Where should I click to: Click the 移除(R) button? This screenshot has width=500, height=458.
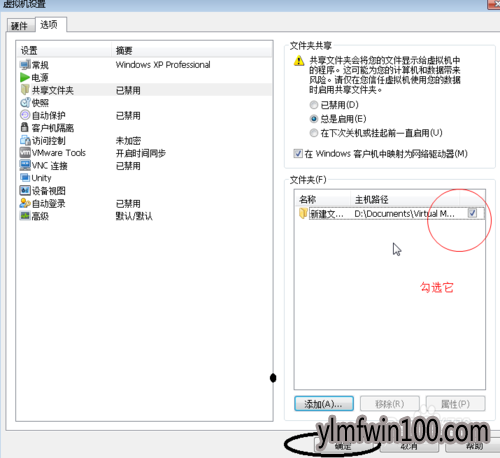[390, 404]
